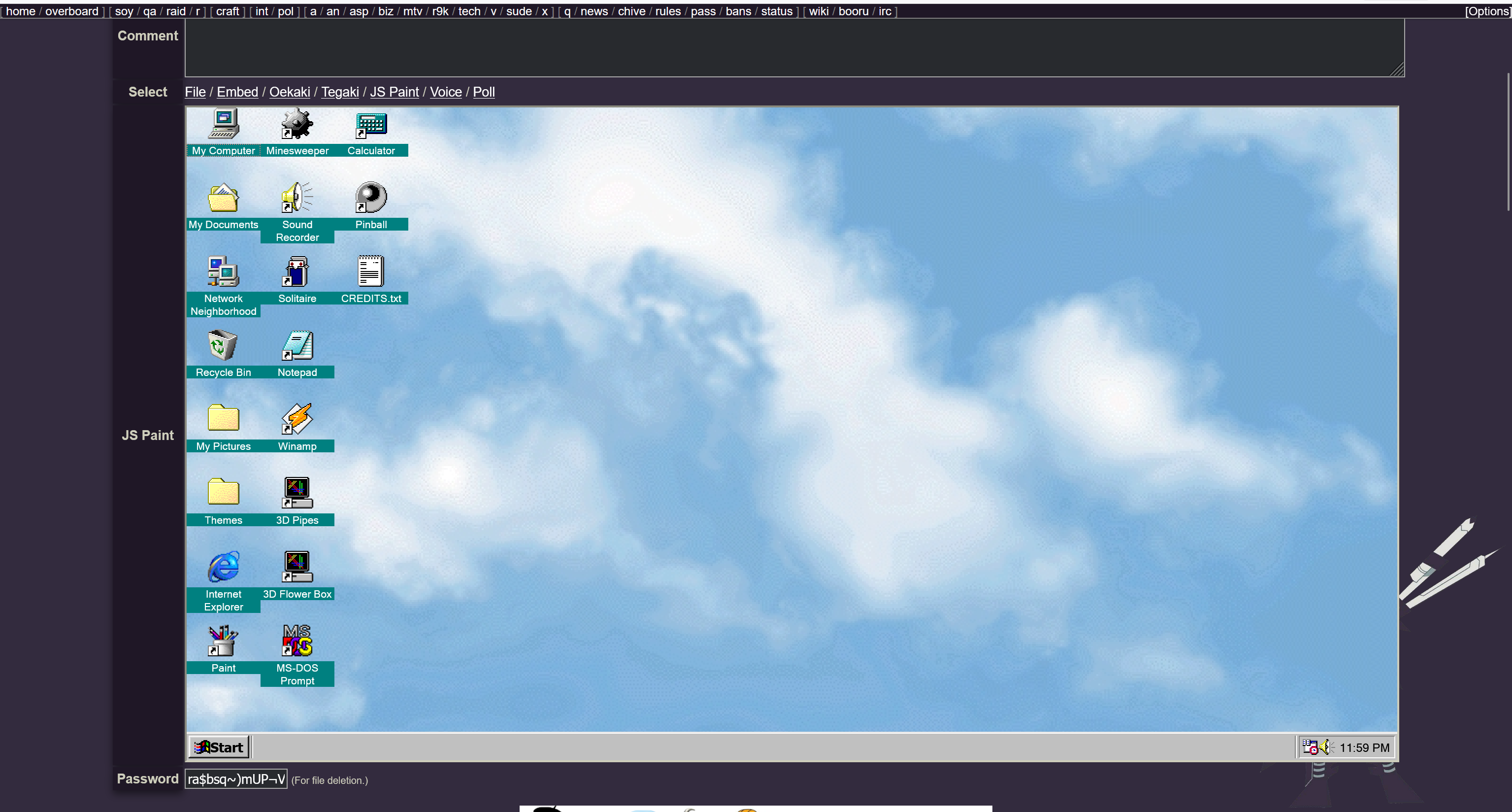
Task: Choose the Poll select option
Action: point(484,92)
